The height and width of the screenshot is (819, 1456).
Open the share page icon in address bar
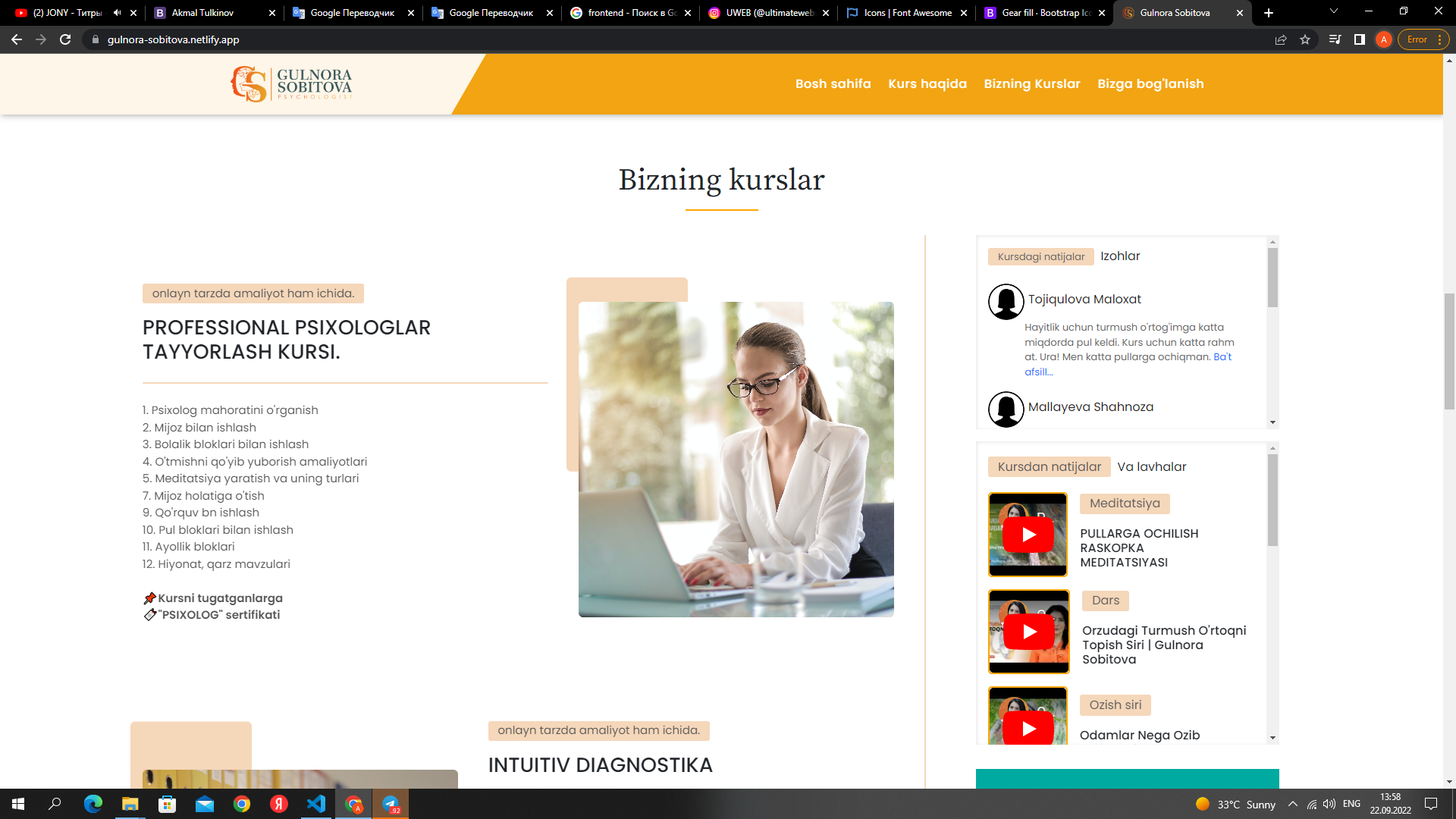point(1281,39)
